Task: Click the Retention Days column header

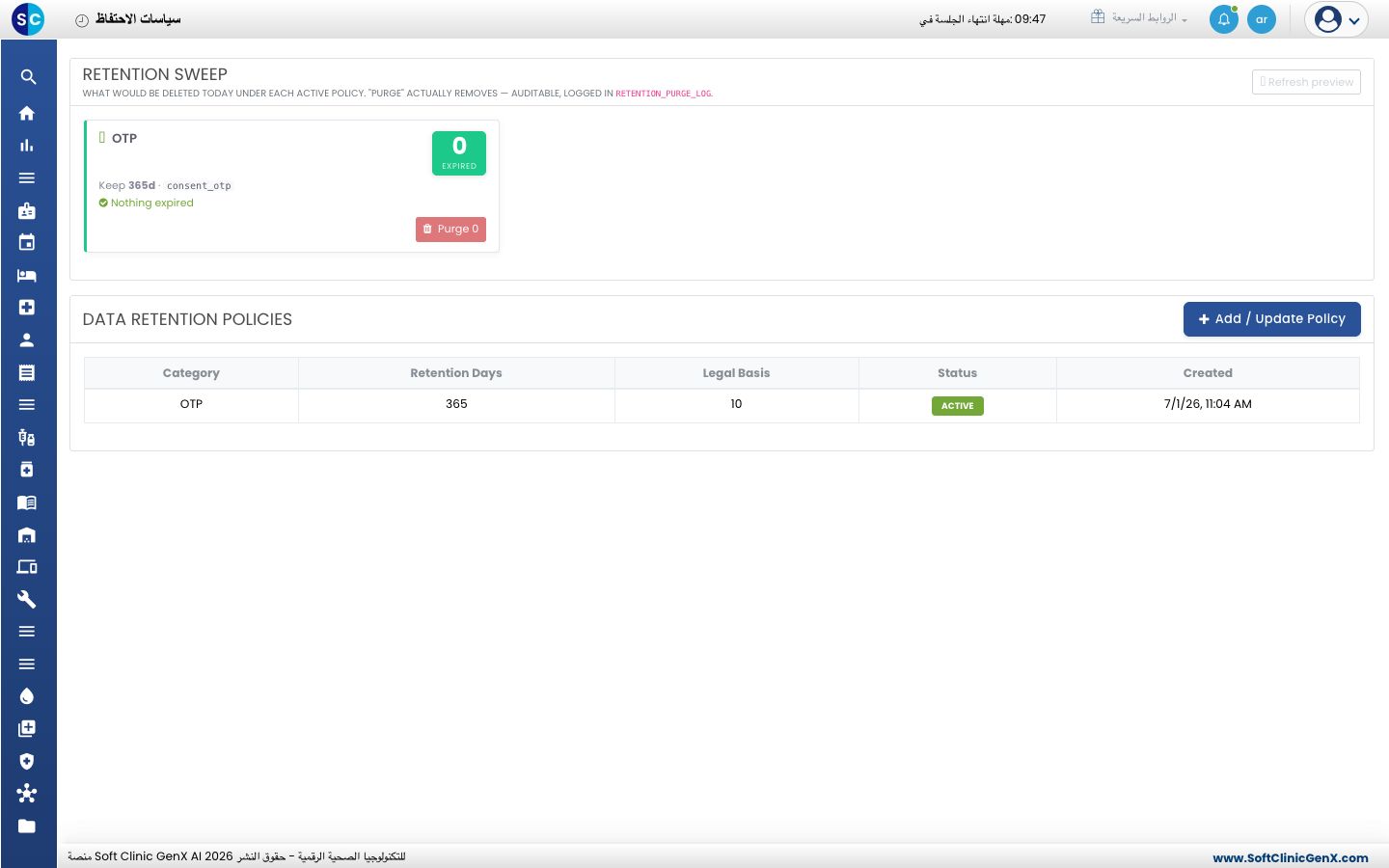Action: tap(456, 373)
